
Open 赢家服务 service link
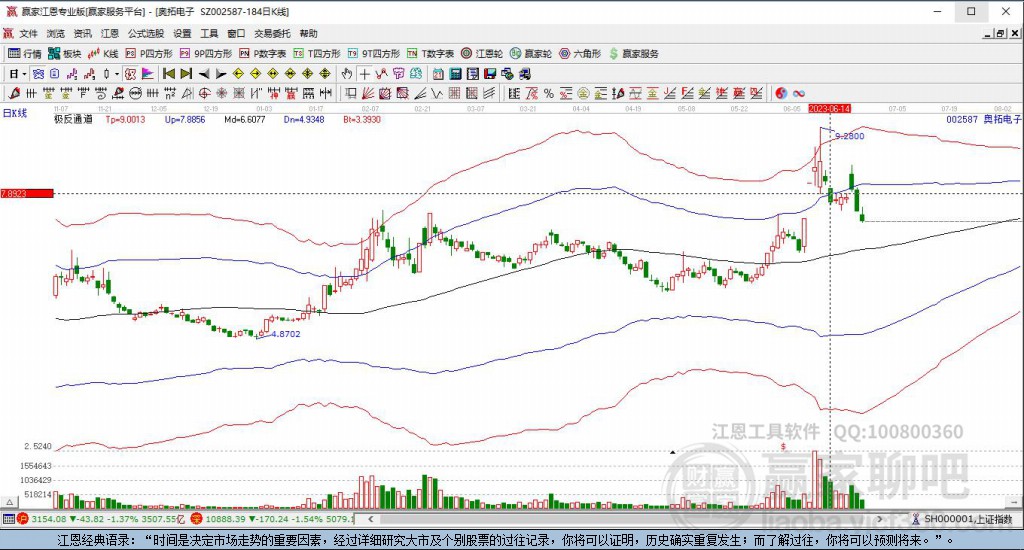point(634,54)
